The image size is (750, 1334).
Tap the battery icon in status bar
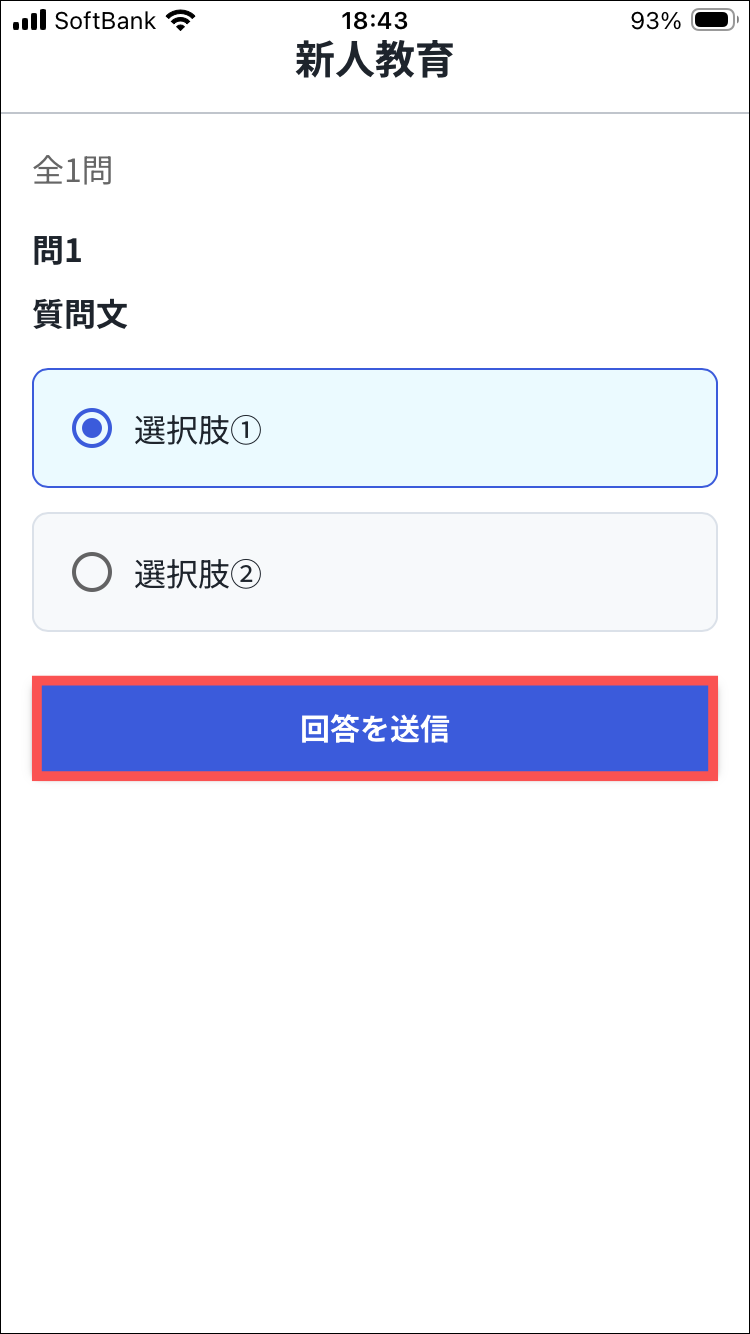[713, 20]
